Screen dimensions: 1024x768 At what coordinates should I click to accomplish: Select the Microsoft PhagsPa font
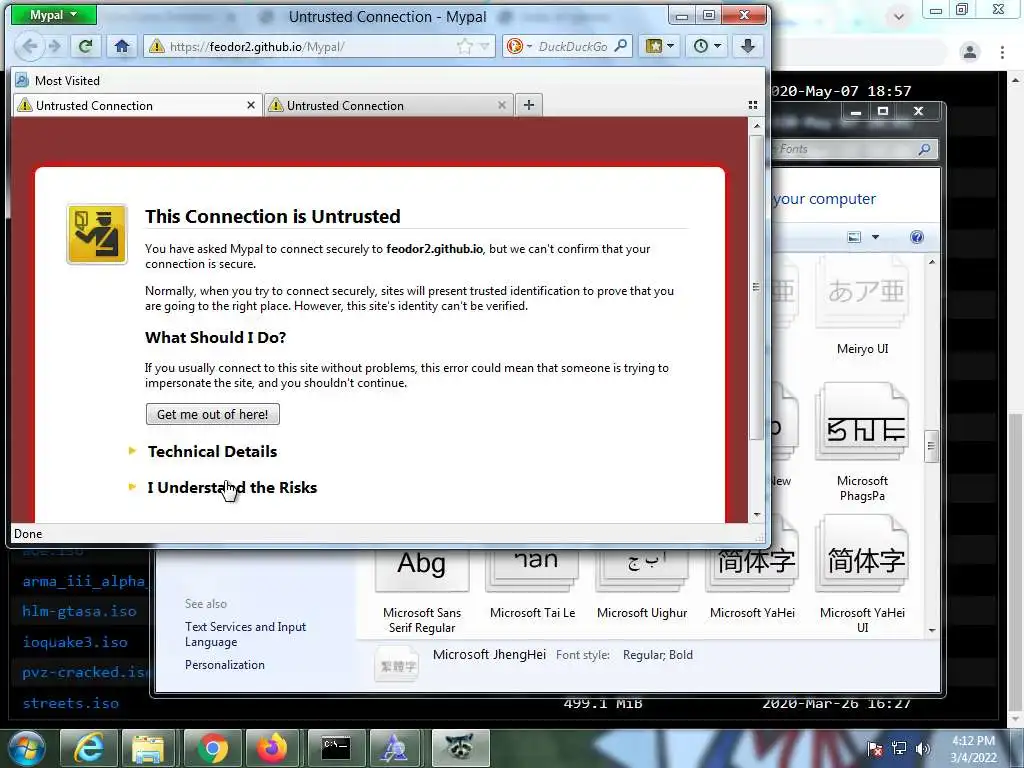[x=863, y=444]
